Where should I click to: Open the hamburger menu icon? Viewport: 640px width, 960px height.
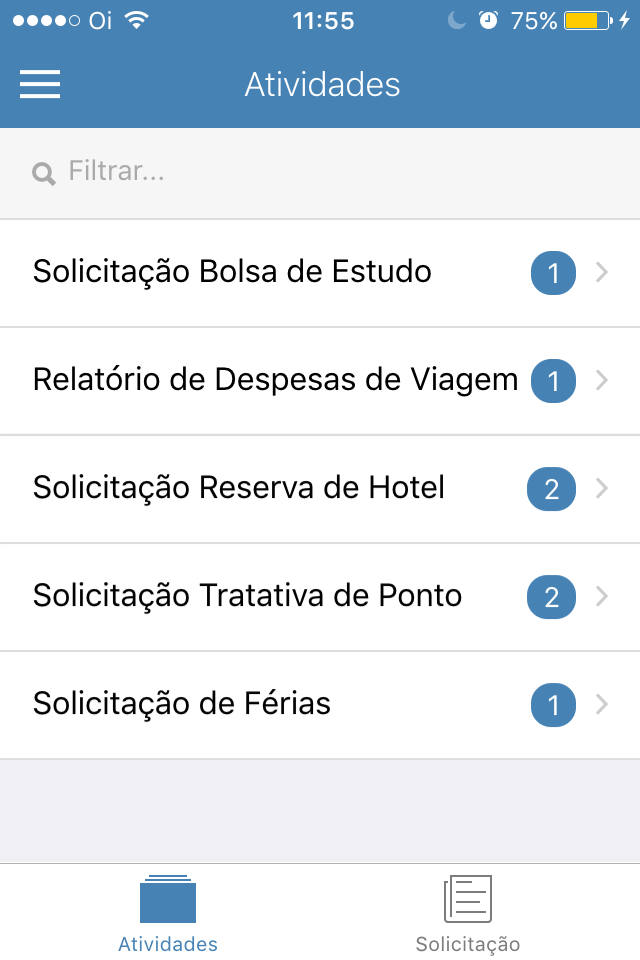click(40, 84)
